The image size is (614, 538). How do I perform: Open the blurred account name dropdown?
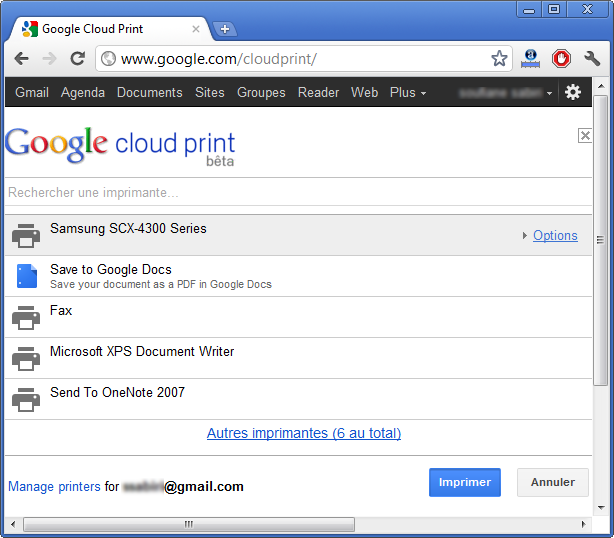506,93
